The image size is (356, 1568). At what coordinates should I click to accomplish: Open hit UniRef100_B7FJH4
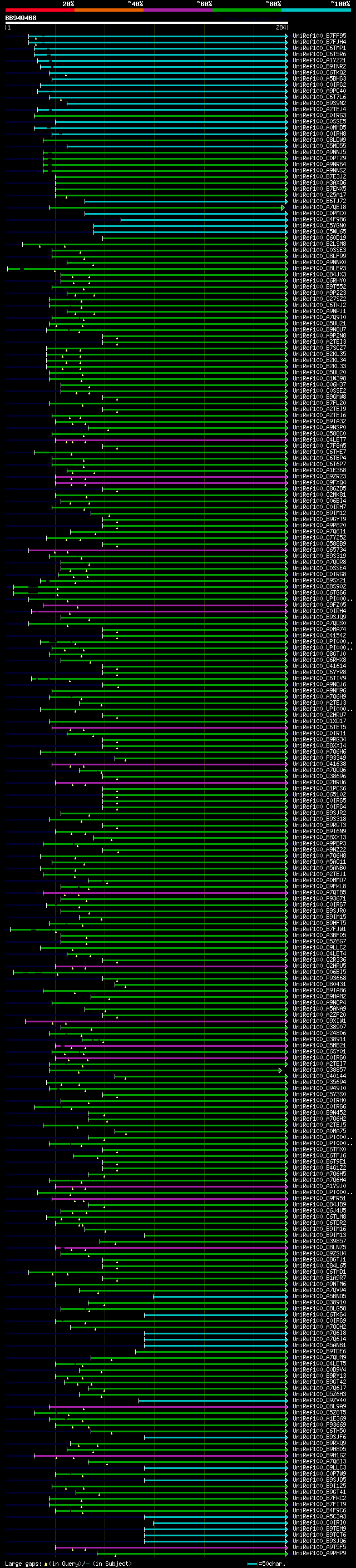pyautogui.click(x=319, y=42)
